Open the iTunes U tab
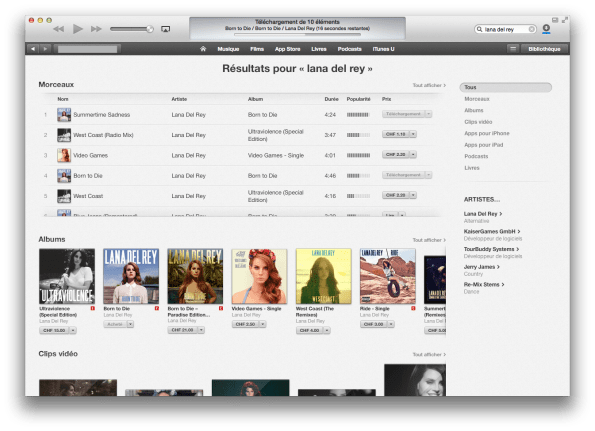 click(383, 49)
